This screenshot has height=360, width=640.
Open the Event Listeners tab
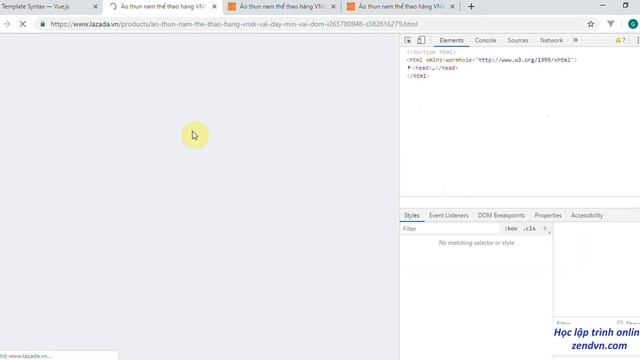tap(448, 216)
